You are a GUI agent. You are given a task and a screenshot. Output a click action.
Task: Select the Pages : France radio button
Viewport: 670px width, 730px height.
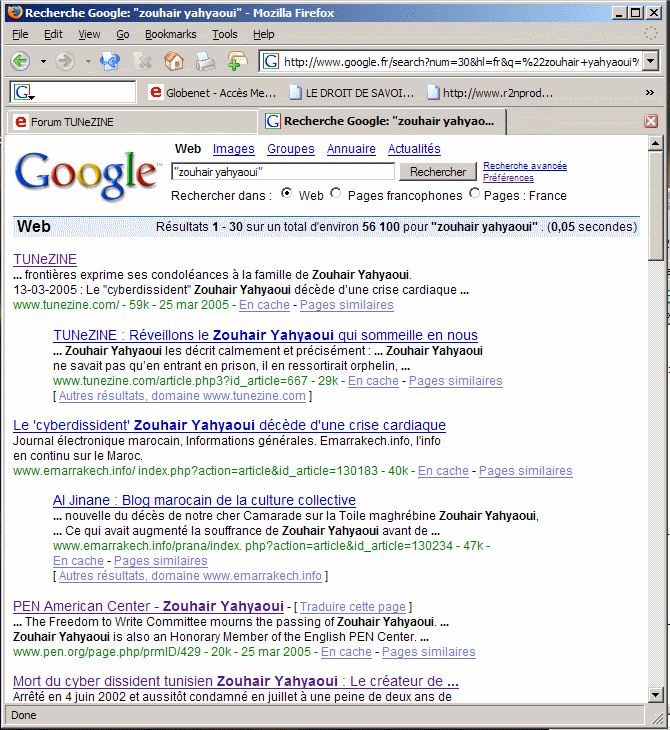(x=474, y=193)
